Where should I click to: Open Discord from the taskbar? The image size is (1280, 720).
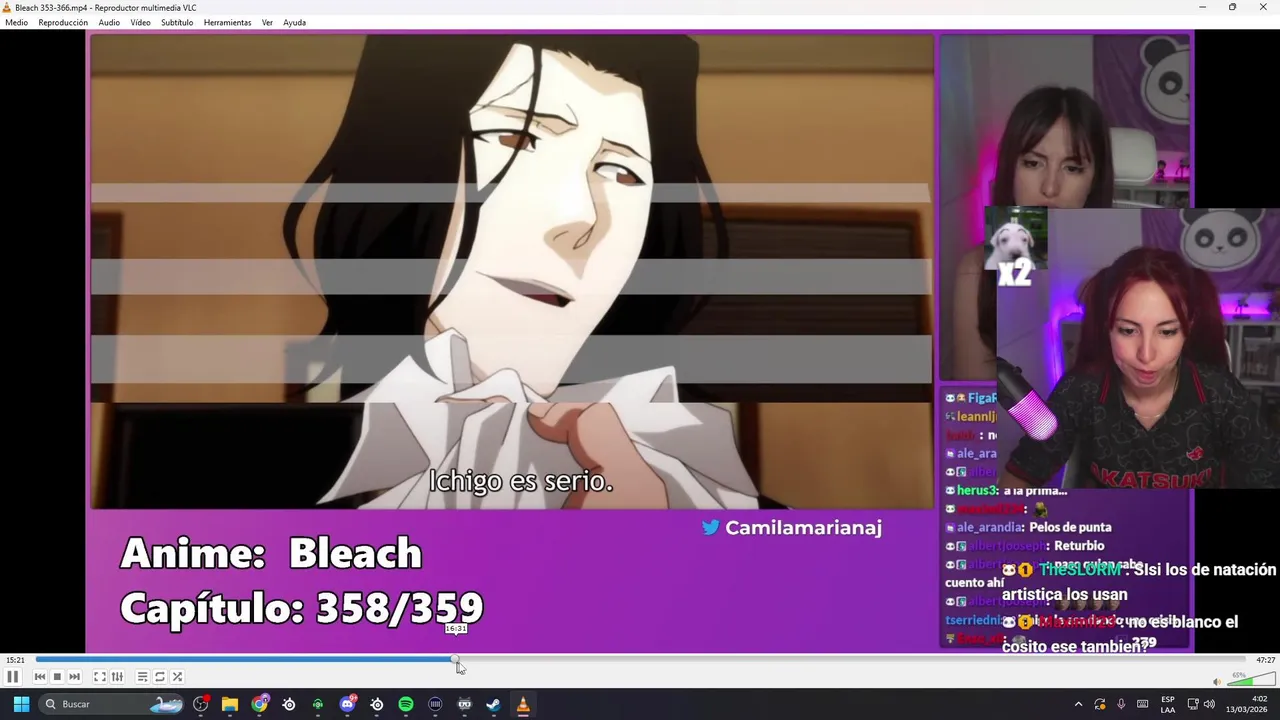[347, 704]
